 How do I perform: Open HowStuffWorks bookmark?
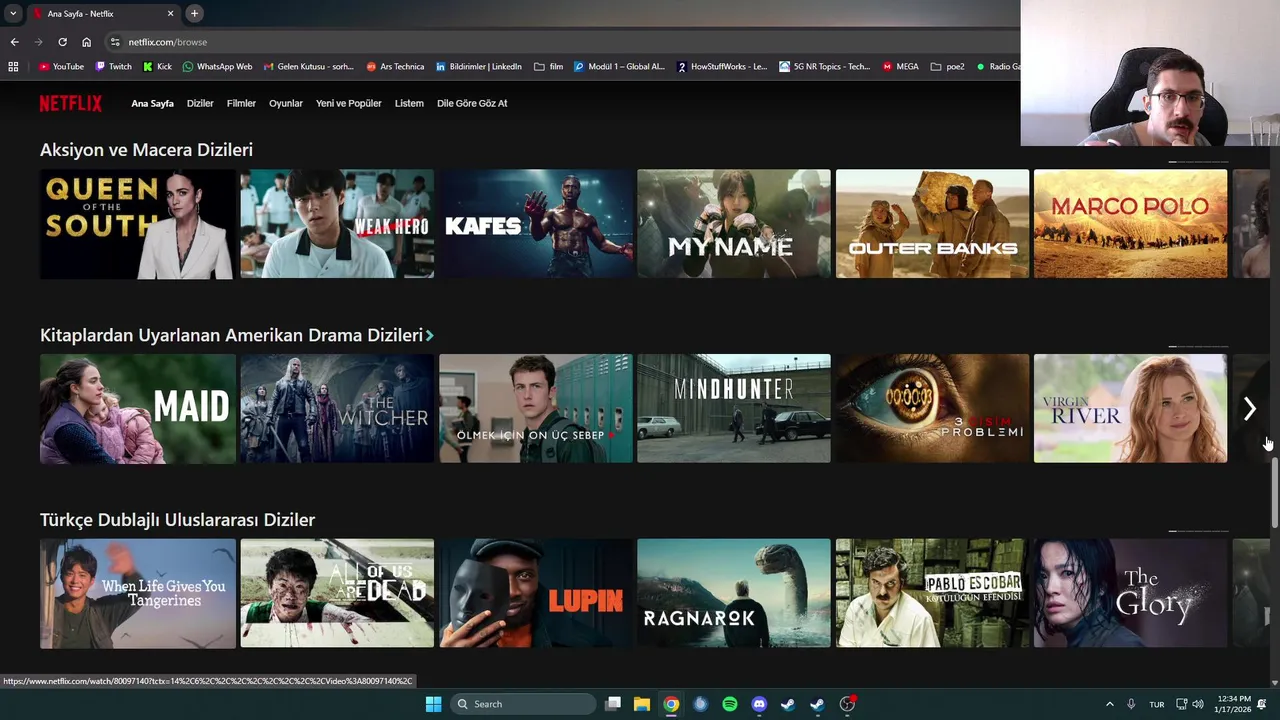click(x=722, y=67)
